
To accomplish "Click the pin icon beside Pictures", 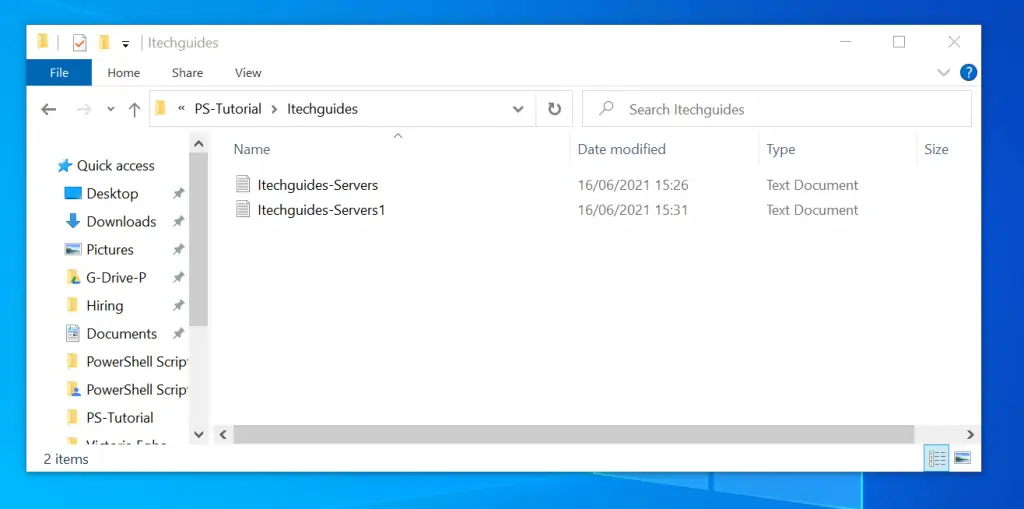I will pyautogui.click(x=178, y=250).
